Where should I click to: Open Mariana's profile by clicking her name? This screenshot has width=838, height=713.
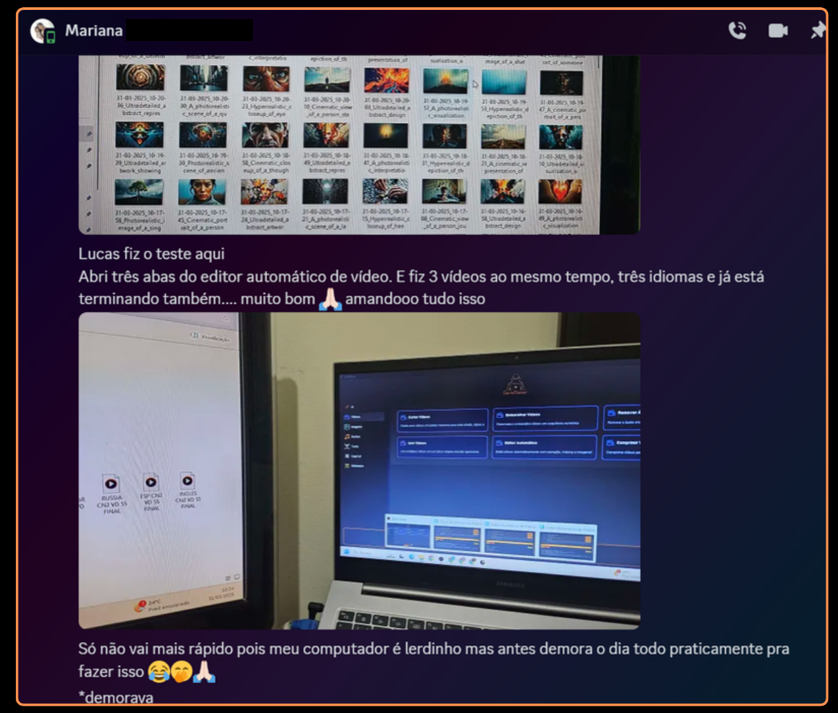tap(94, 31)
